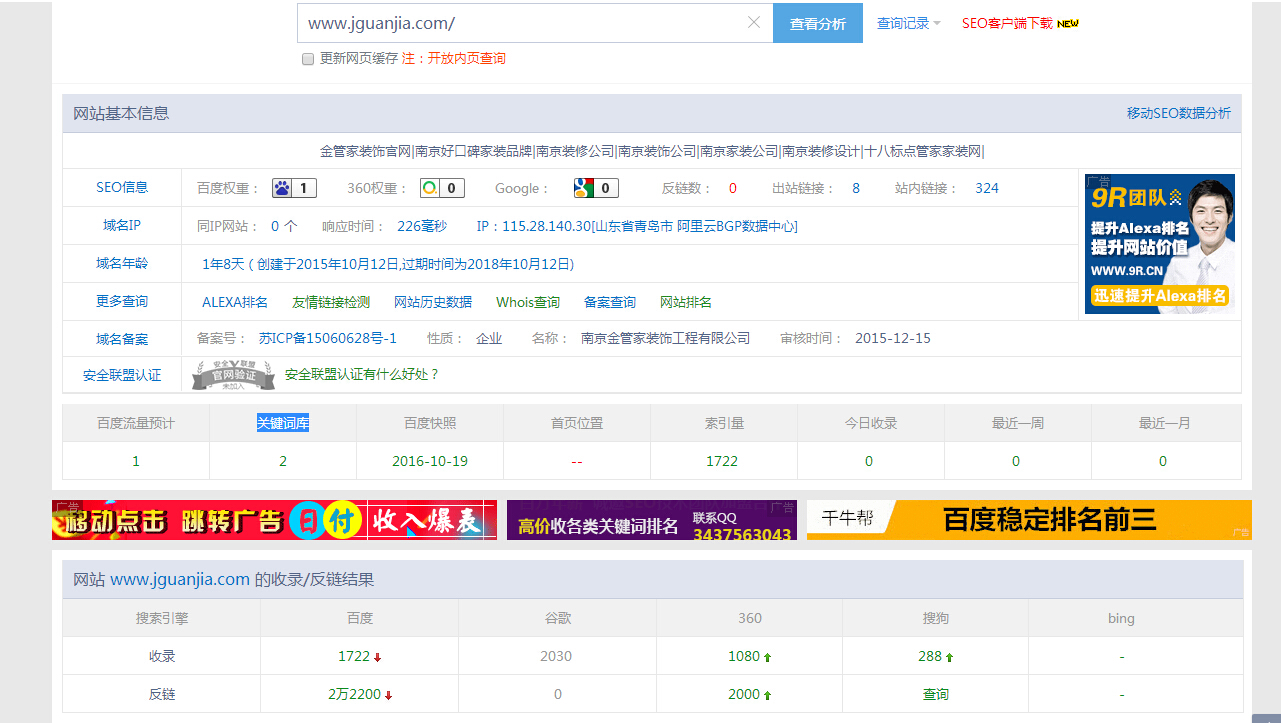Click the Google indexed count 2030
1281x723 pixels.
click(556, 656)
